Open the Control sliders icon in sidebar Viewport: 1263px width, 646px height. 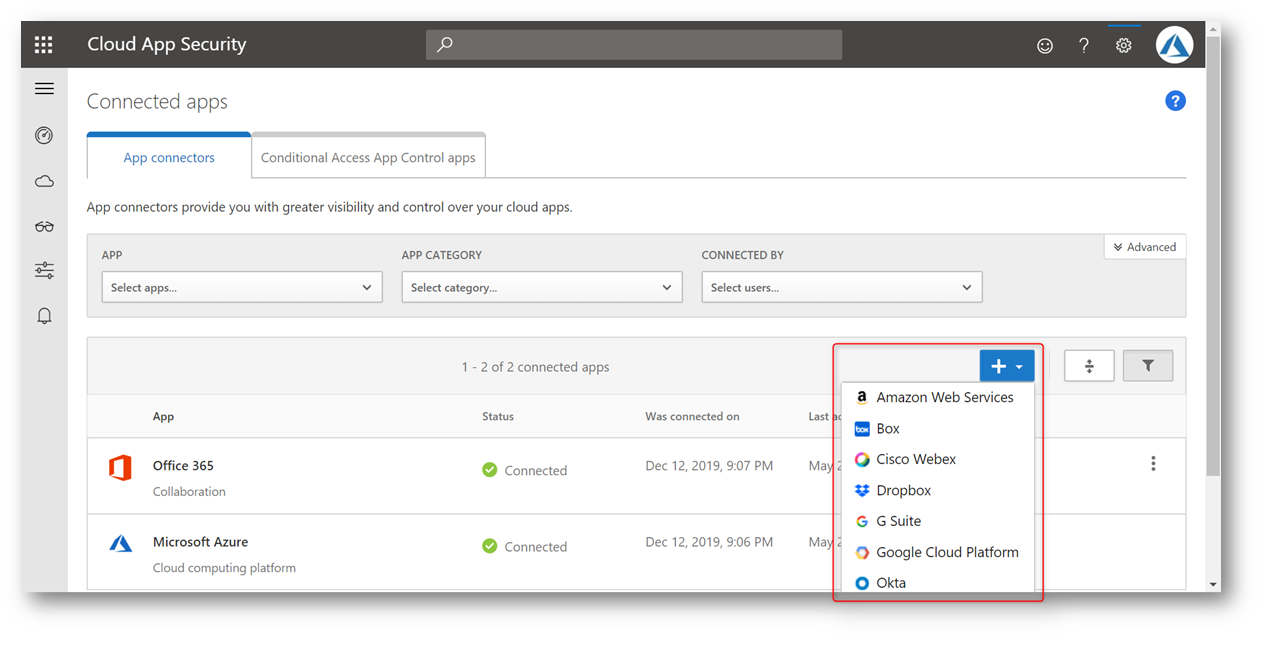(x=44, y=270)
